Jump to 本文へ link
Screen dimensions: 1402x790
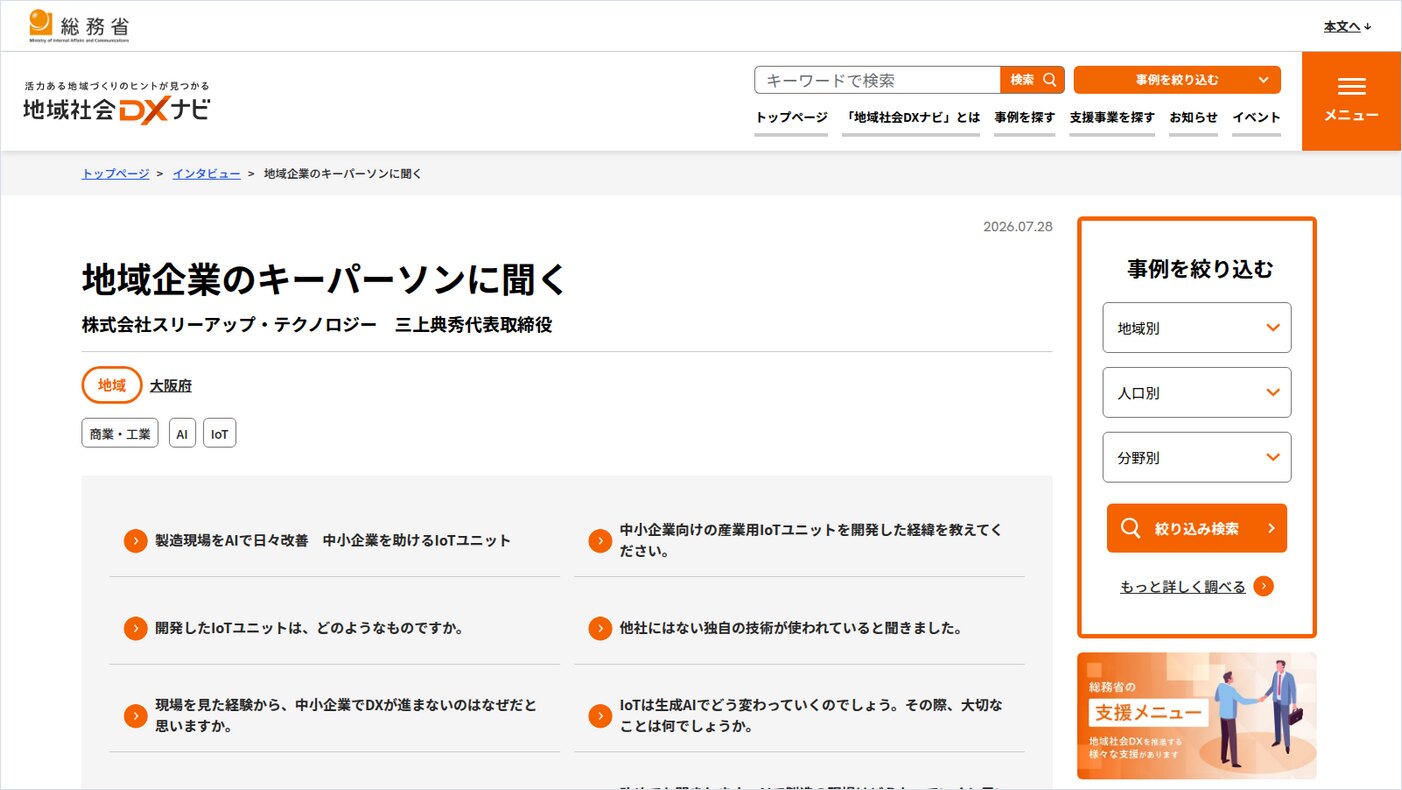(x=1347, y=27)
